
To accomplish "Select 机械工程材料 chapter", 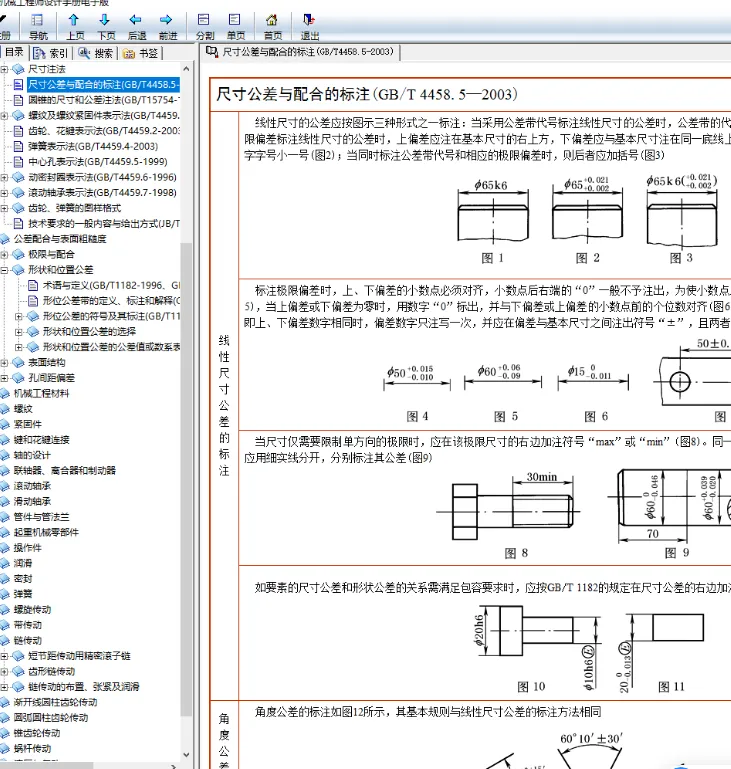I will (42, 393).
